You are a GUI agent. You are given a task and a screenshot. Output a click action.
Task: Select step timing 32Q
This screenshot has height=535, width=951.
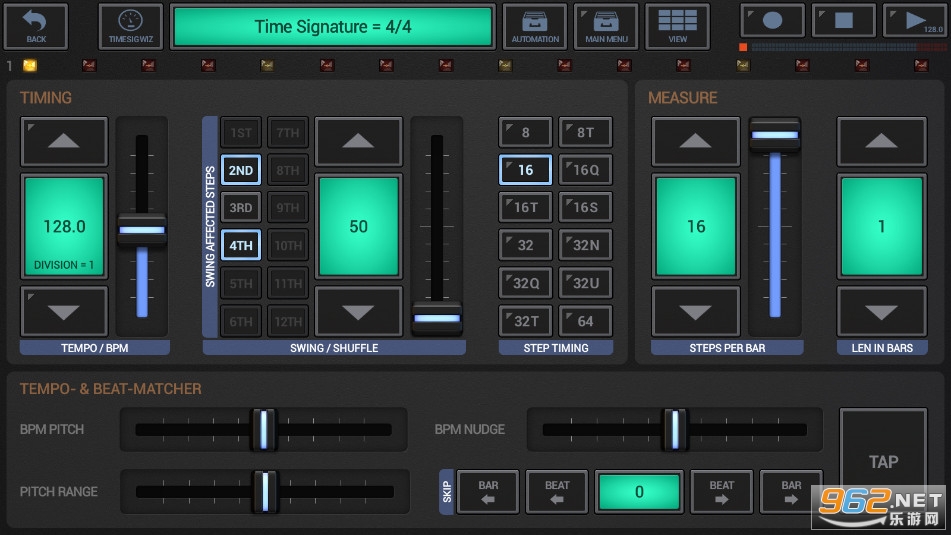525,283
